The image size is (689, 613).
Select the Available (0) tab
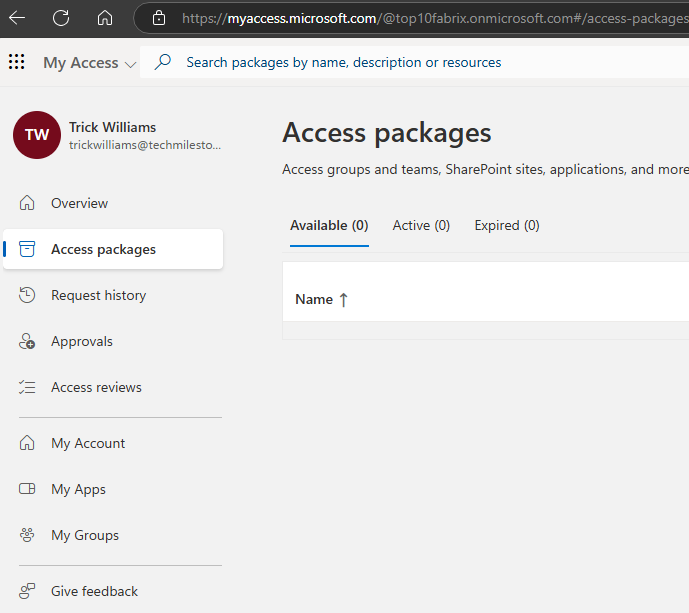pyautogui.click(x=329, y=225)
